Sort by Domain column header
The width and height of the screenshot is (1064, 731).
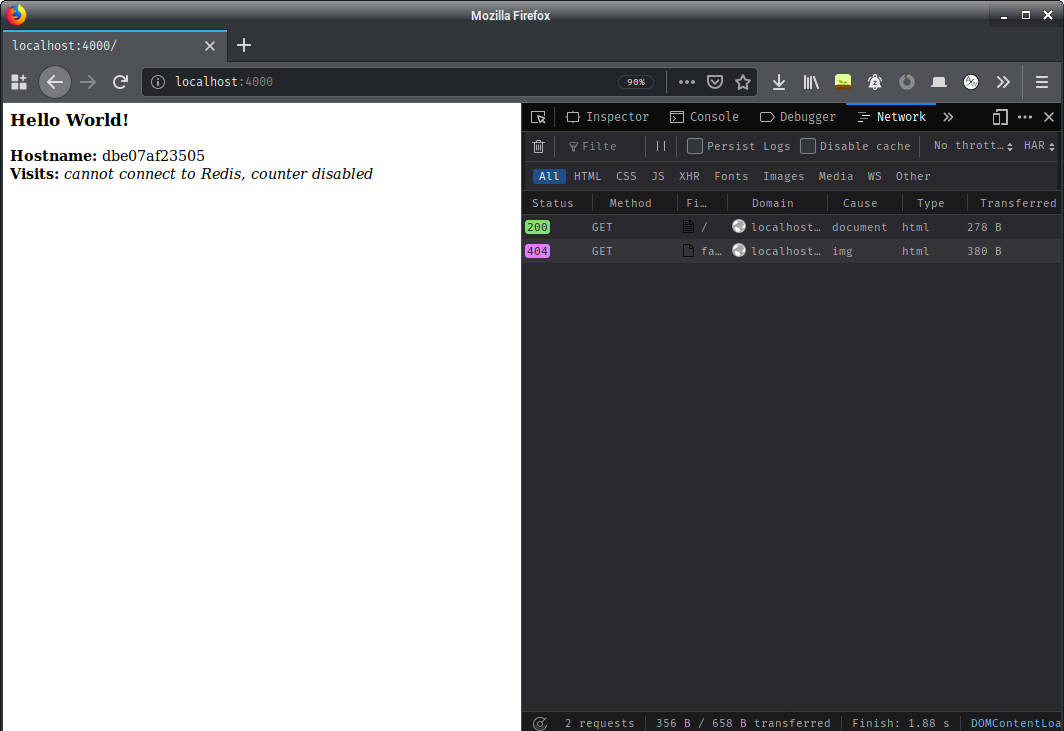coord(777,203)
